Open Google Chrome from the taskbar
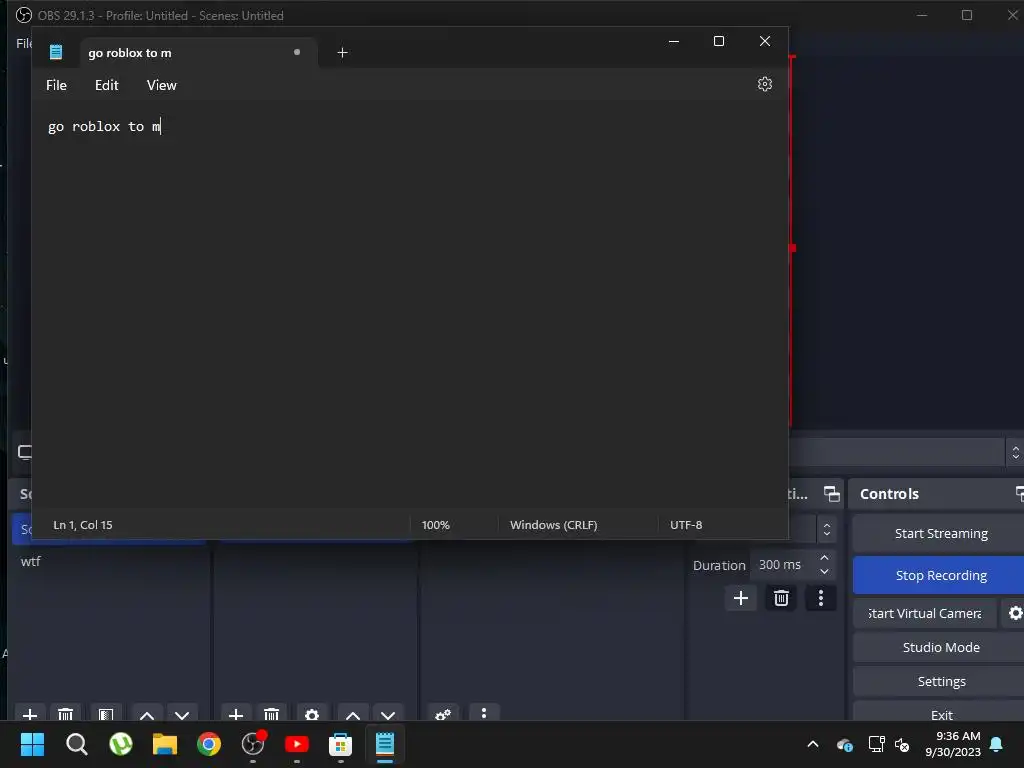 pyautogui.click(x=209, y=744)
